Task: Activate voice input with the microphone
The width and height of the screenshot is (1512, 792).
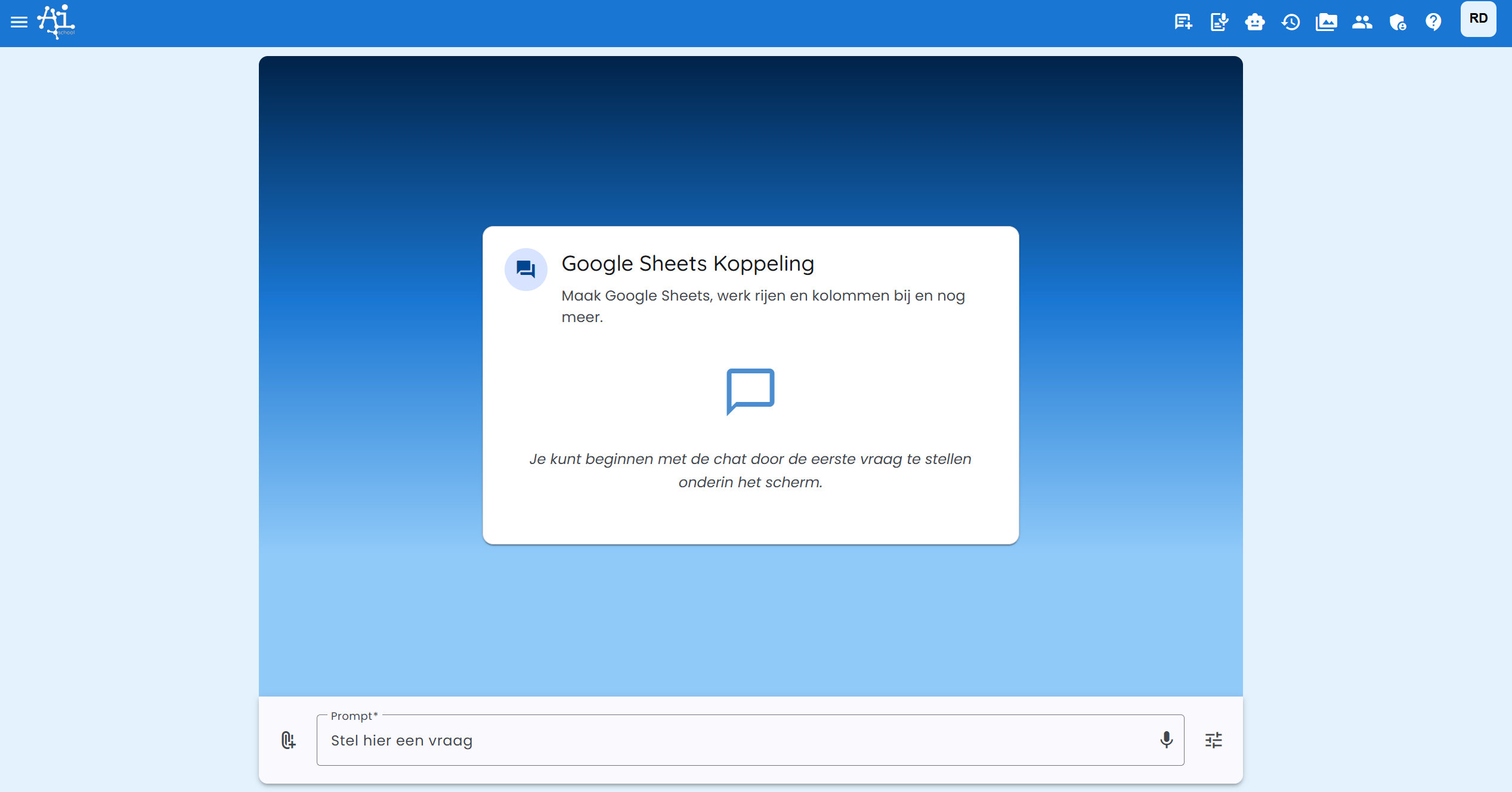Action: (x=1167, y=740)
